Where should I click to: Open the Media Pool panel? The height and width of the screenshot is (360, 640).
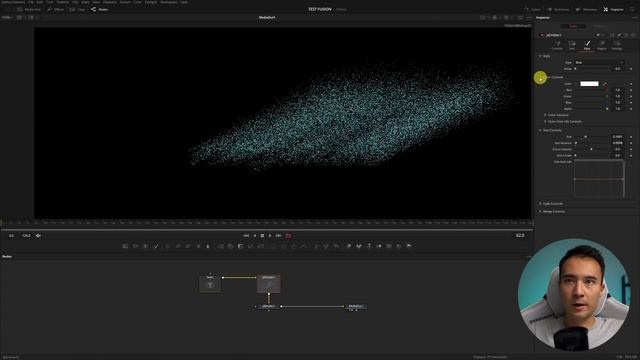29,9
